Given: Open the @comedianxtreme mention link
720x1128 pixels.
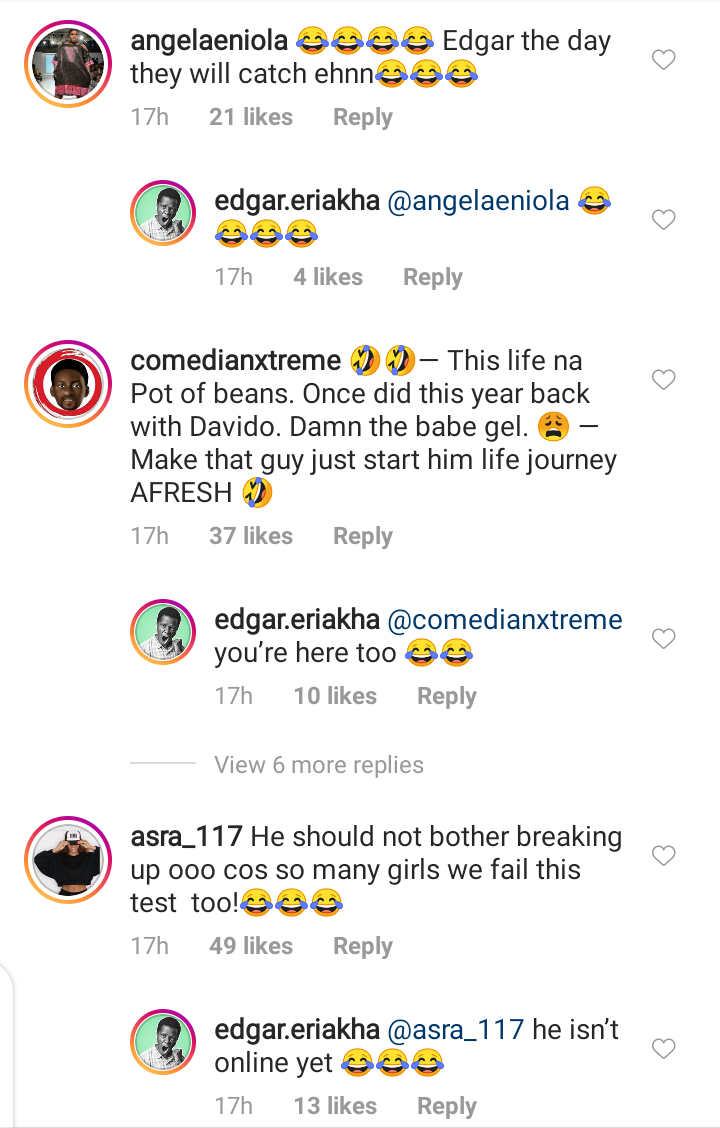Looking at the screenshot, I should (x=504, y=620).
